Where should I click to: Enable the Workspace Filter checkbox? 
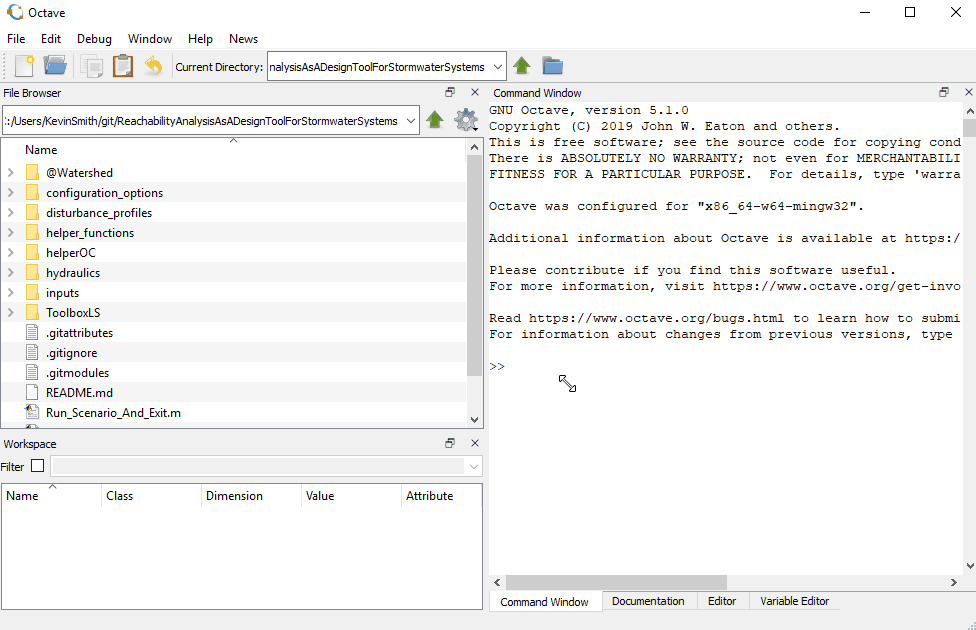[37, 466]
